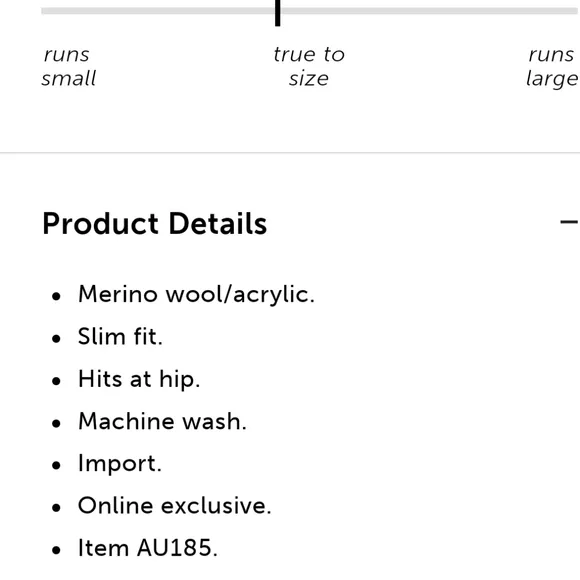Click the "Import." bullet item
The width and height of the screenshot is (580, 580).
pos(120,464)
